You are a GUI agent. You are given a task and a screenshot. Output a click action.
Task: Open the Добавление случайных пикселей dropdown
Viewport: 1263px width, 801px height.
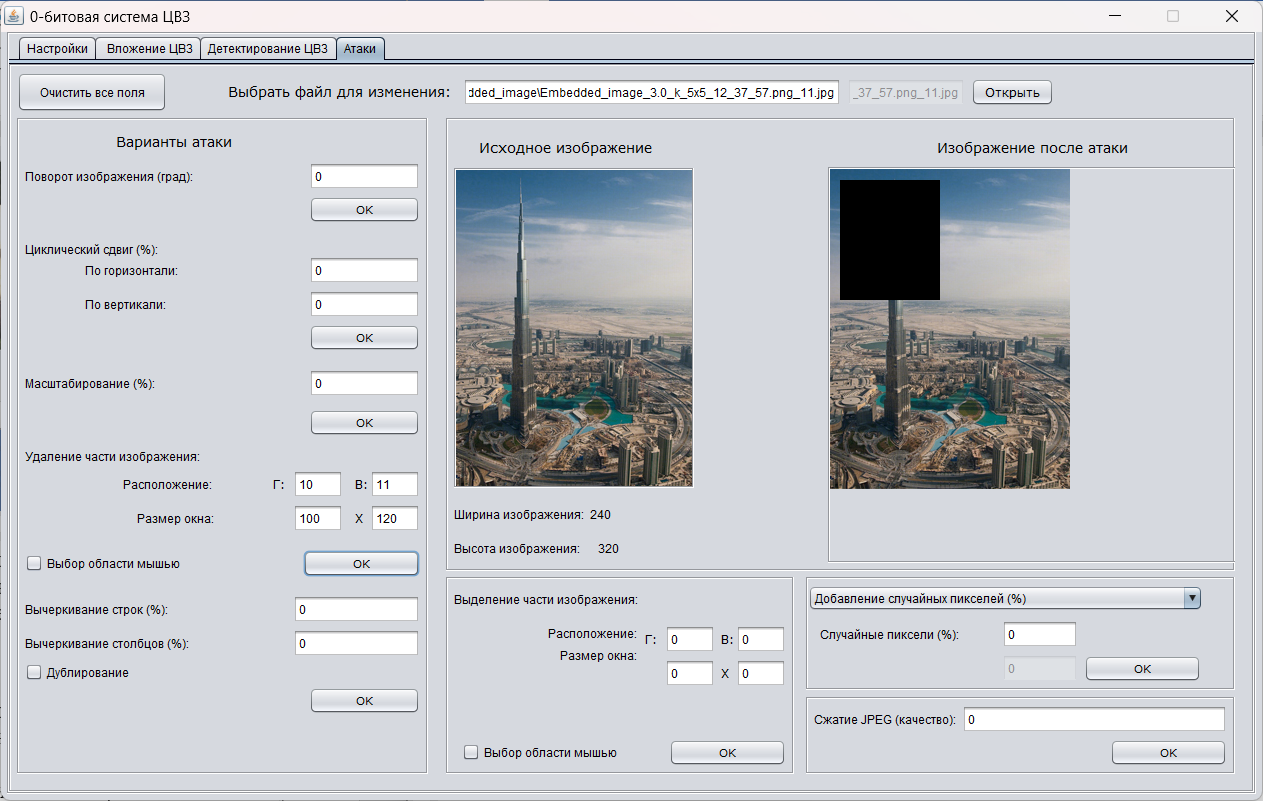tap(1004, 598)
